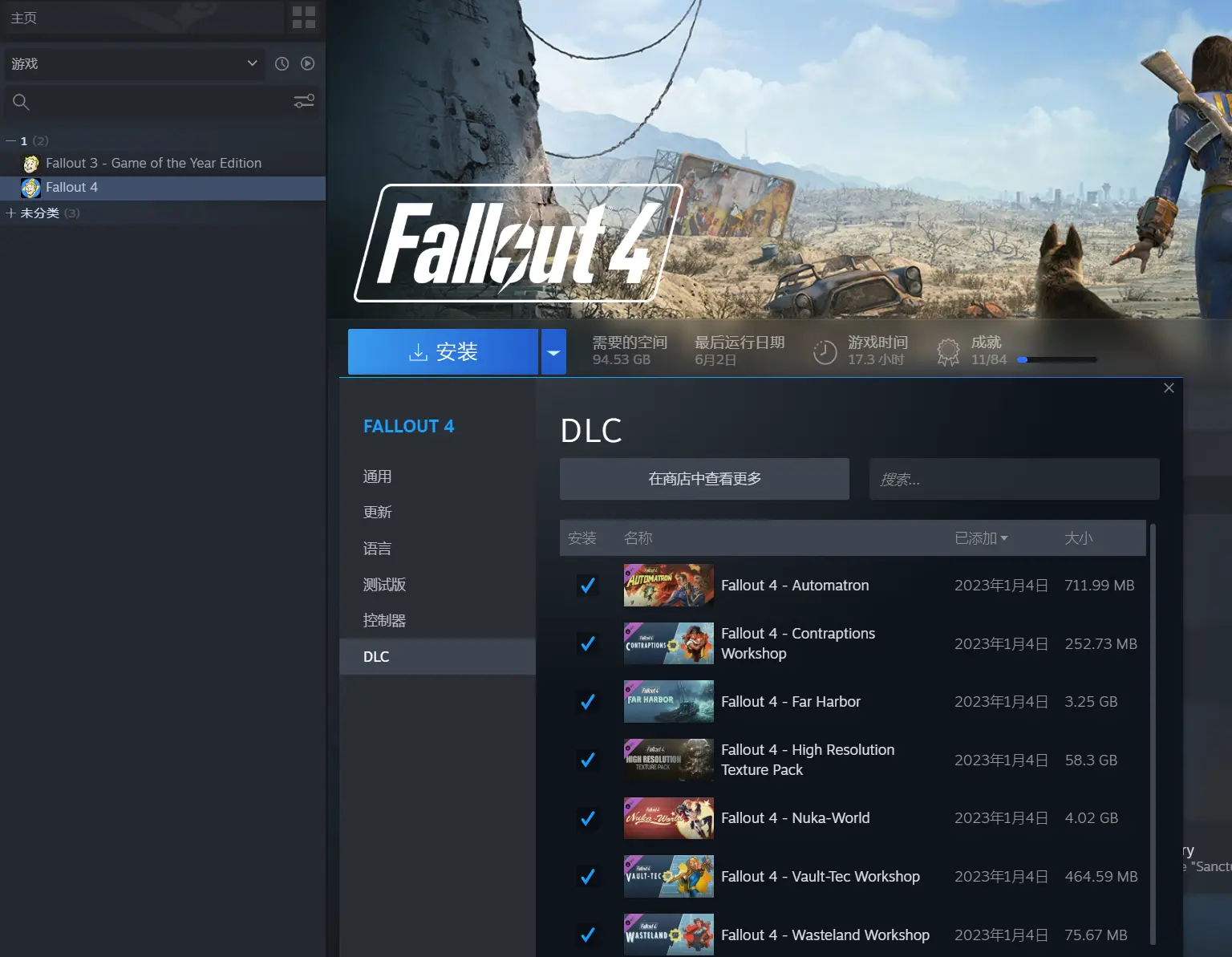This screenshot has width=1232, height=957.
Task: Open the 测试版 settings tab
Action: click(x=437, y=585)
